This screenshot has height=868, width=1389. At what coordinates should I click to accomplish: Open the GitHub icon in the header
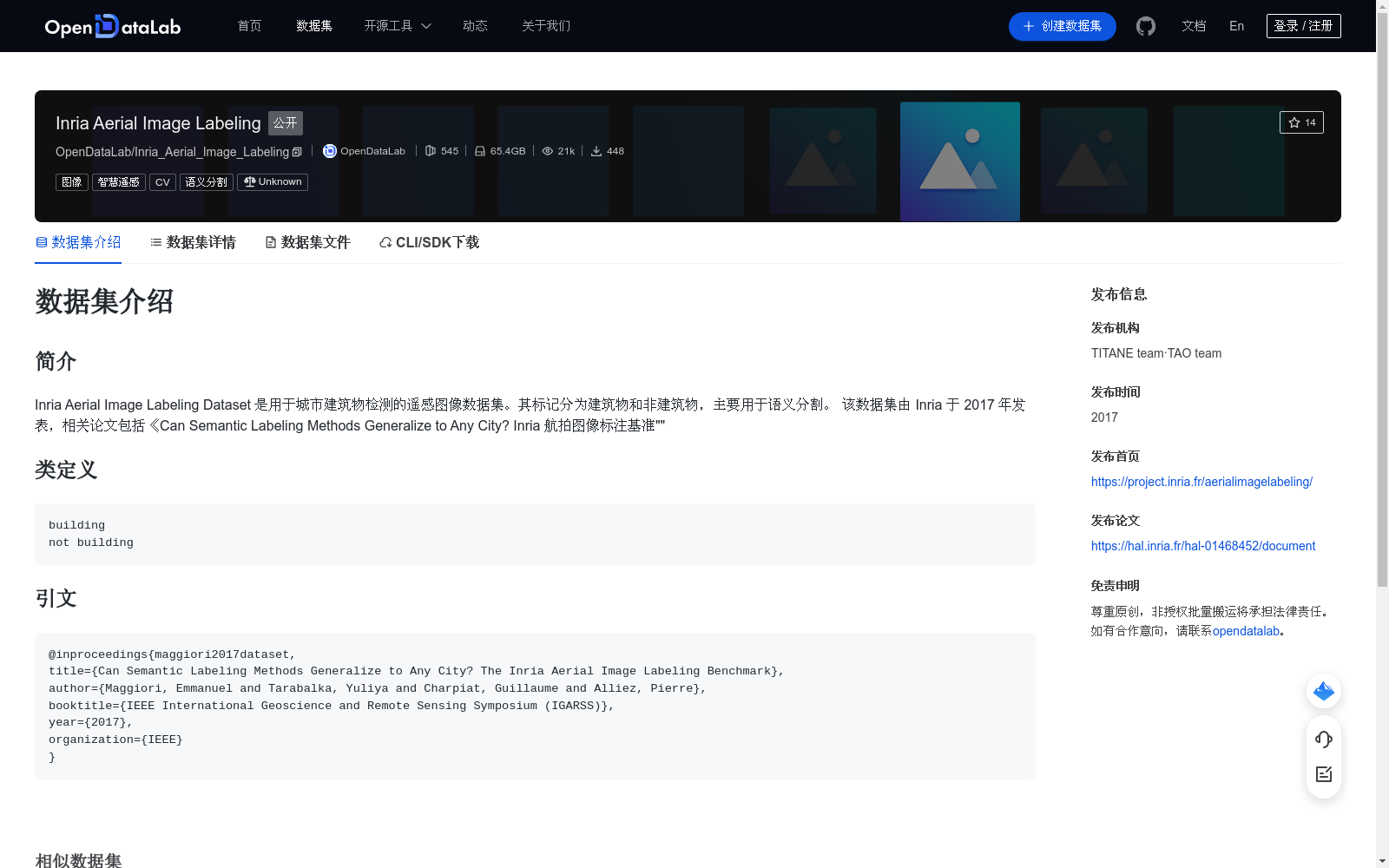coord(1146,26)
